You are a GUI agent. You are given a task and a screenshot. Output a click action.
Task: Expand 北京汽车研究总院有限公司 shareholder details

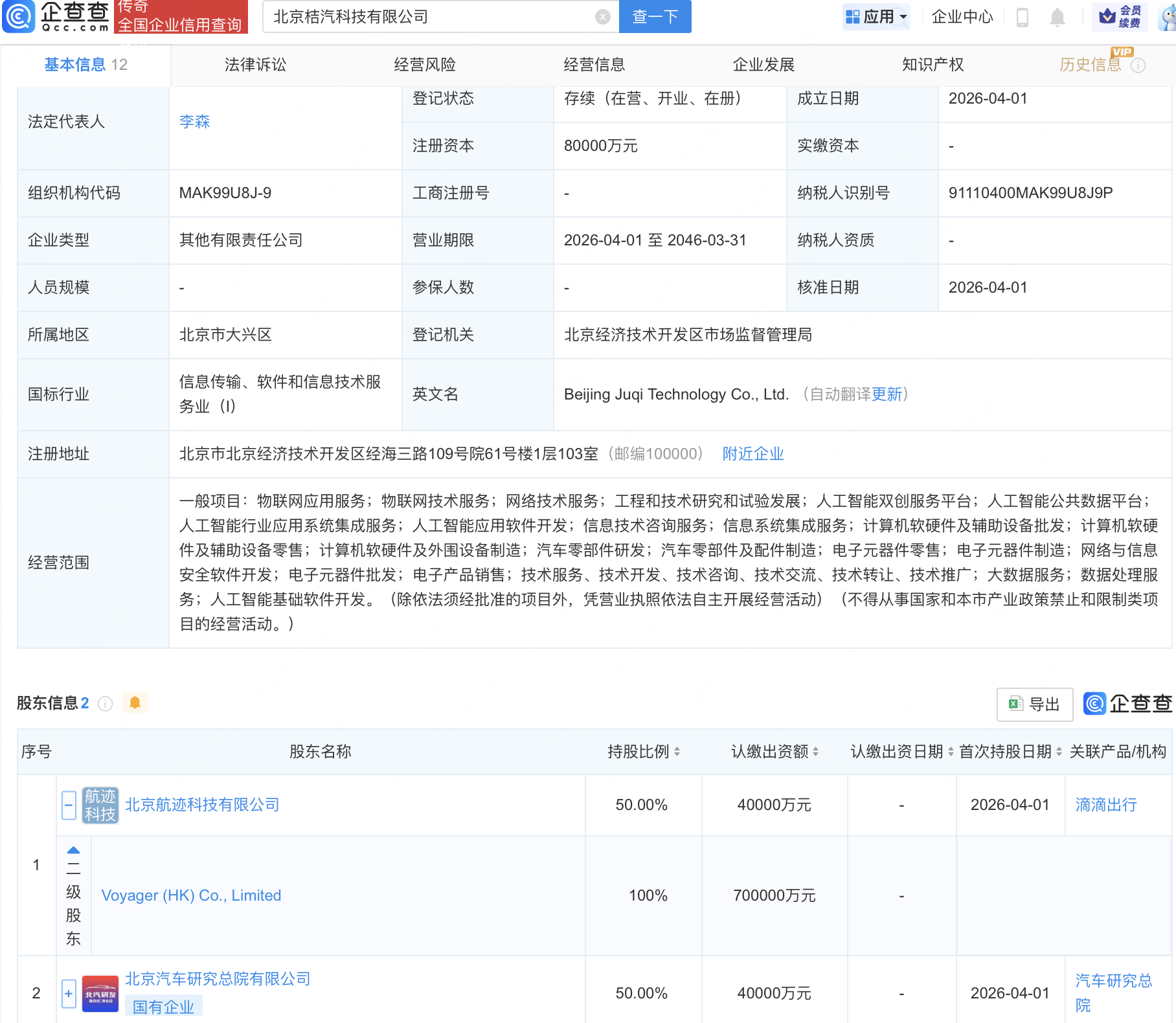69,993
